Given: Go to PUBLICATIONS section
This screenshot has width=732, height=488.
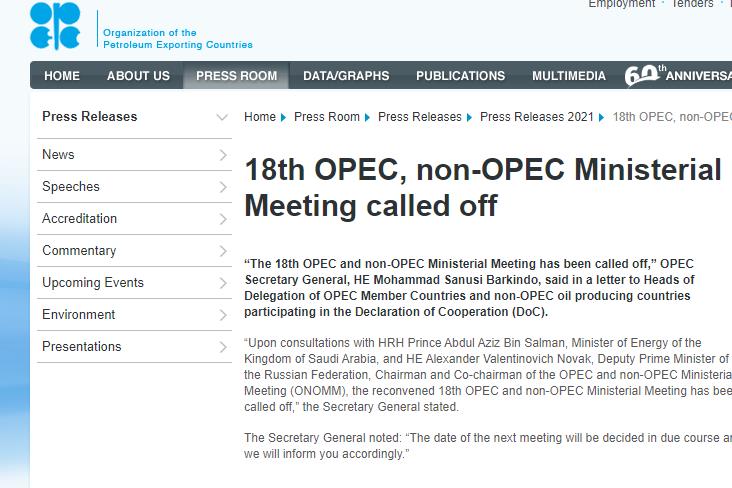Looking at the screenshot, I should pos(460,76).
